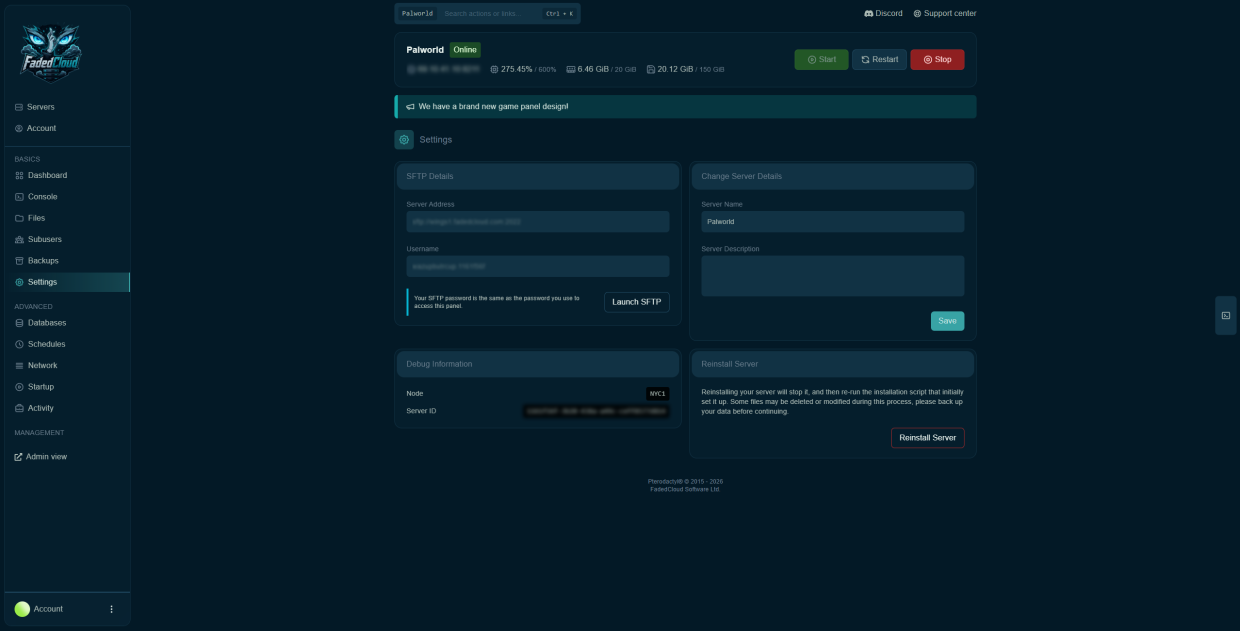
Task: Click the disk usage icon
Action: click(651, 70)
